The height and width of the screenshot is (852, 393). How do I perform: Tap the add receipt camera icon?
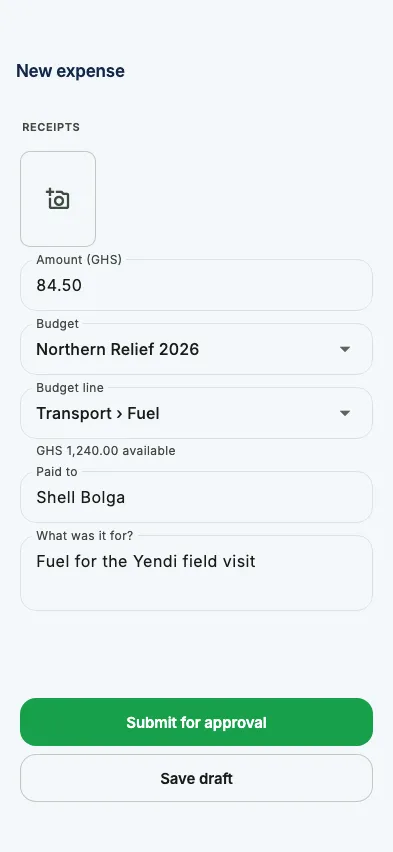coord(58,199)
